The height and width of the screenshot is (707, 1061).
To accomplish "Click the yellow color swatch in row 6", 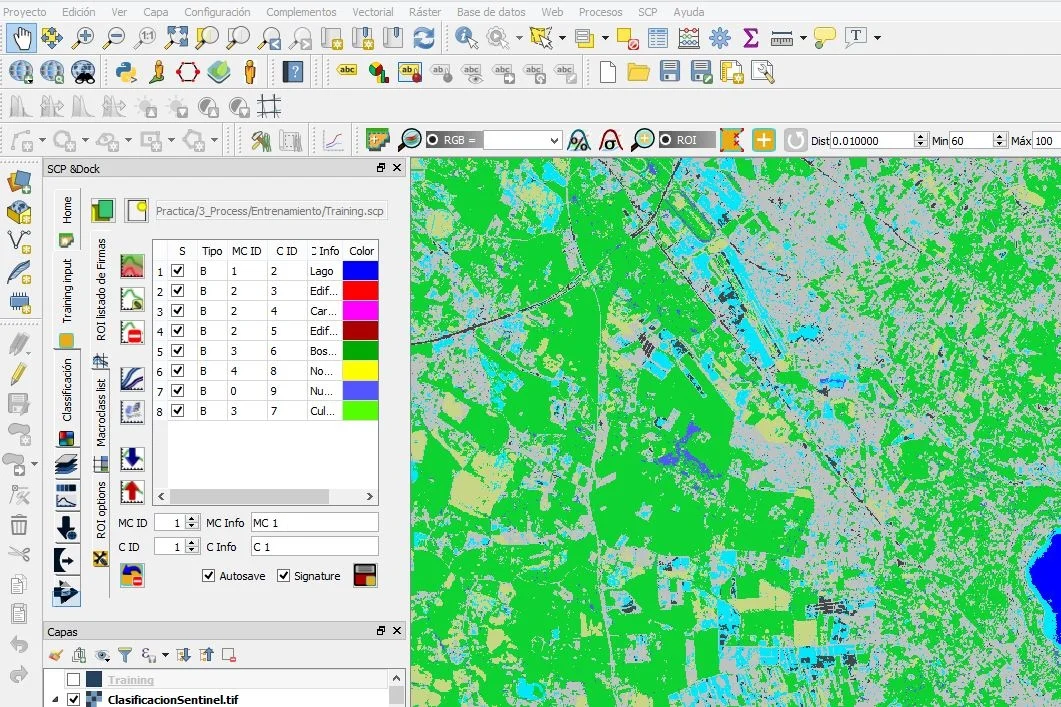I will pos(361,371).
